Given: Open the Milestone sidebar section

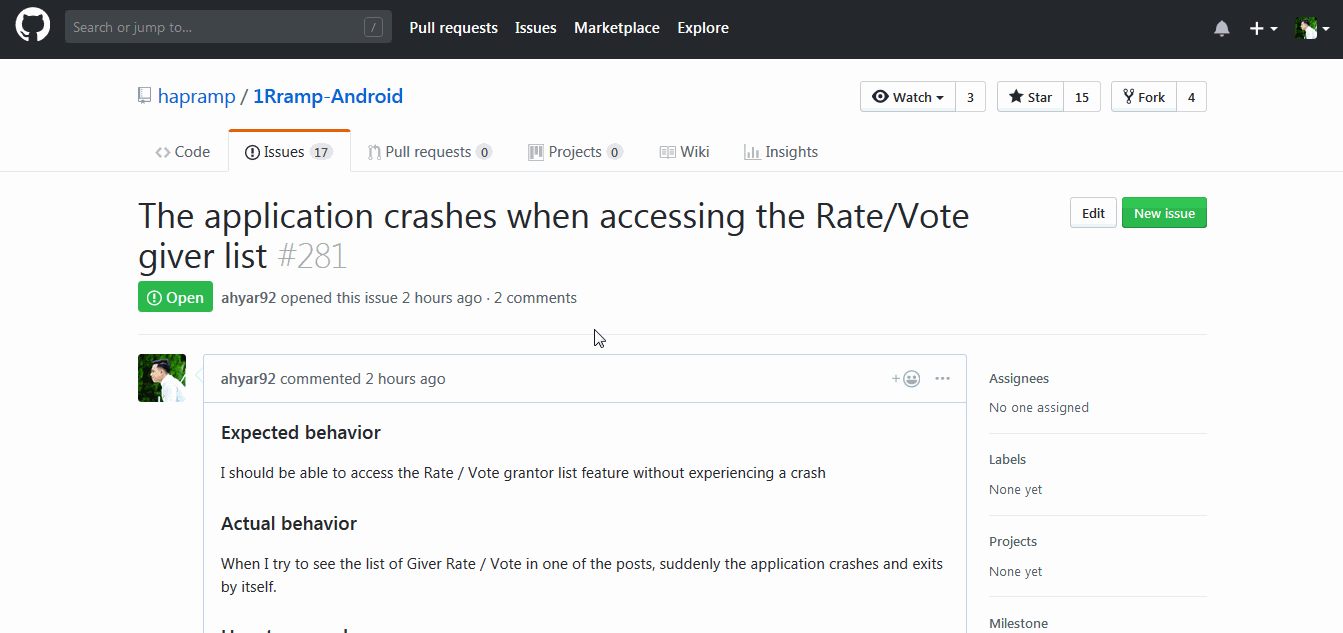Looking at the screenshot, I should click(1019, 623).
